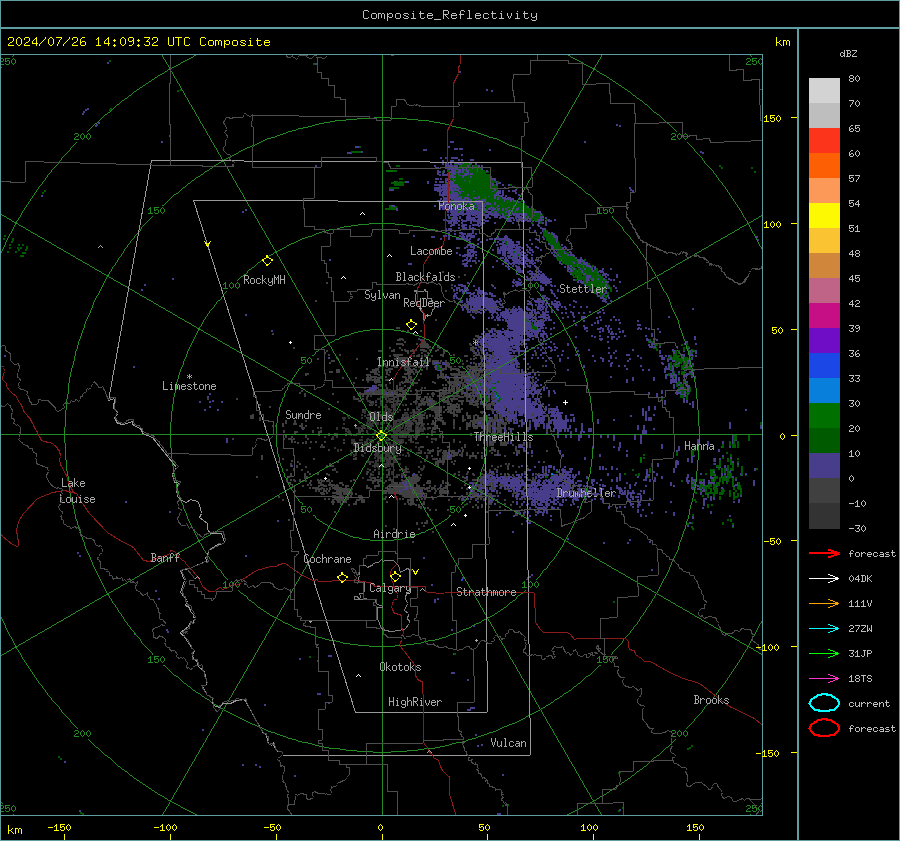900x841 pixels.
Task: Click the Limestone label
Action: (x=189, y=386)
